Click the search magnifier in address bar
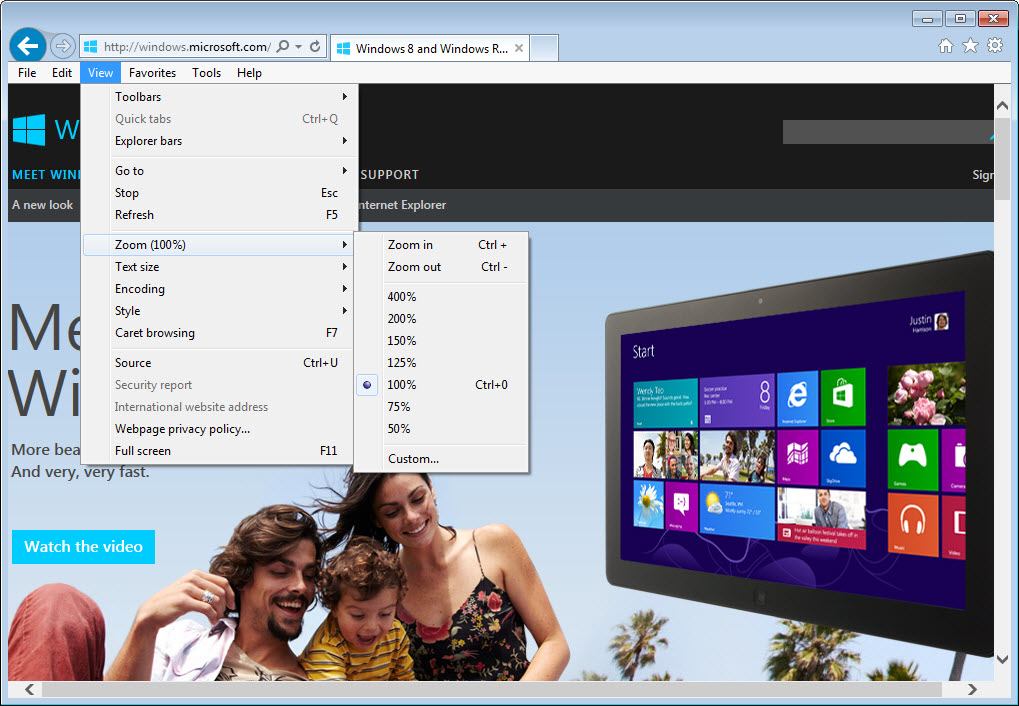Screen dimensions: 1019x706 283,47
